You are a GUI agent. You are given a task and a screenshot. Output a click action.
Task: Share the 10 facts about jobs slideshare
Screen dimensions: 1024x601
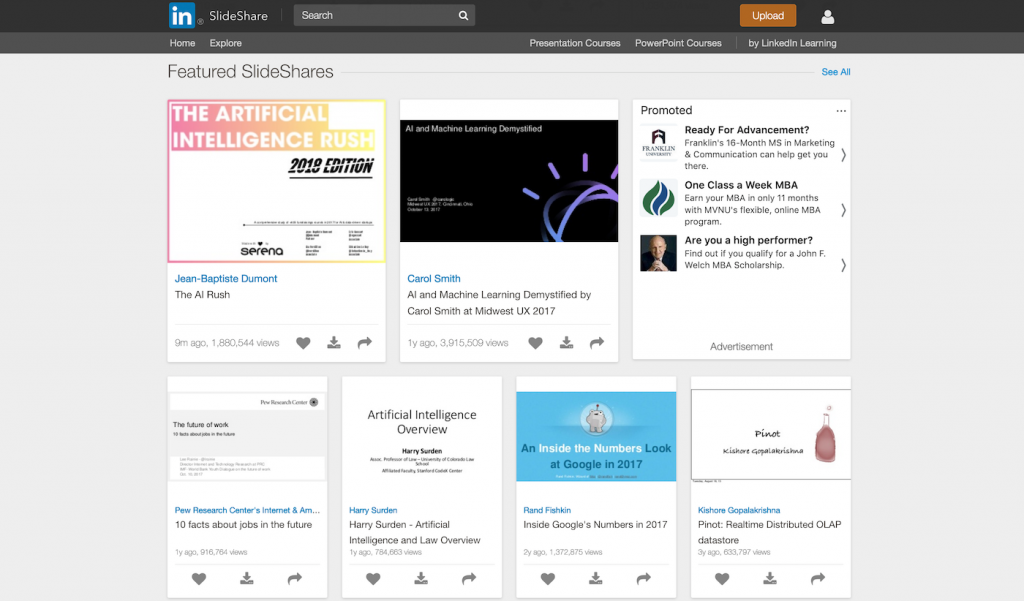click(295, 578)
